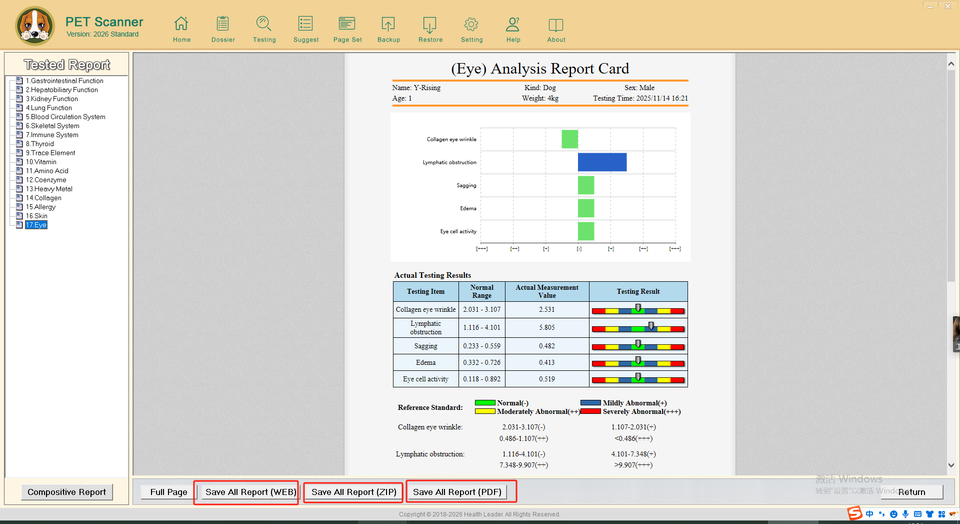Open the 13.Heavy Metal report
This screenshot has height=524, width=960.
(49, 189)
